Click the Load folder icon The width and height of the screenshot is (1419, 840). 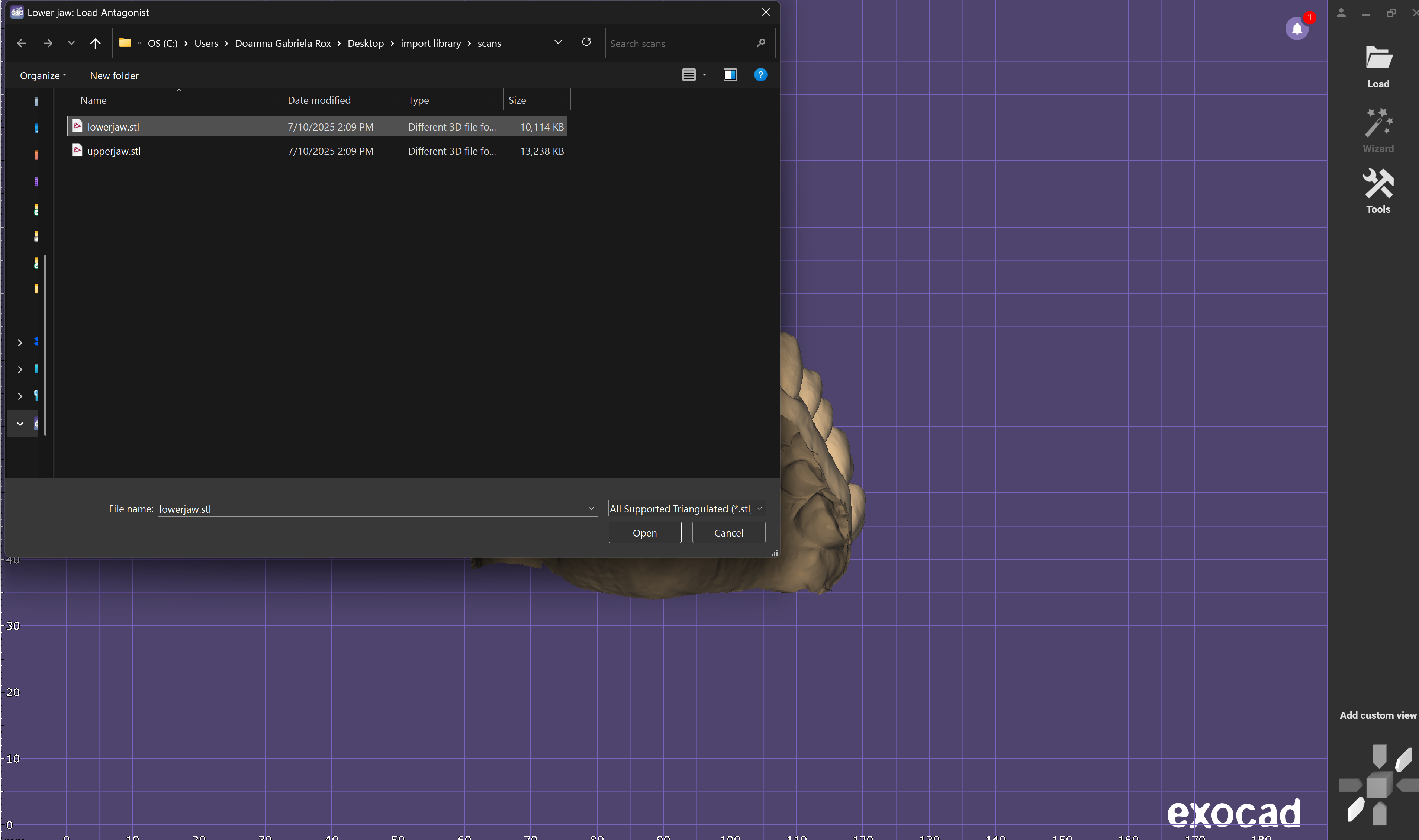pos(1378,58)
